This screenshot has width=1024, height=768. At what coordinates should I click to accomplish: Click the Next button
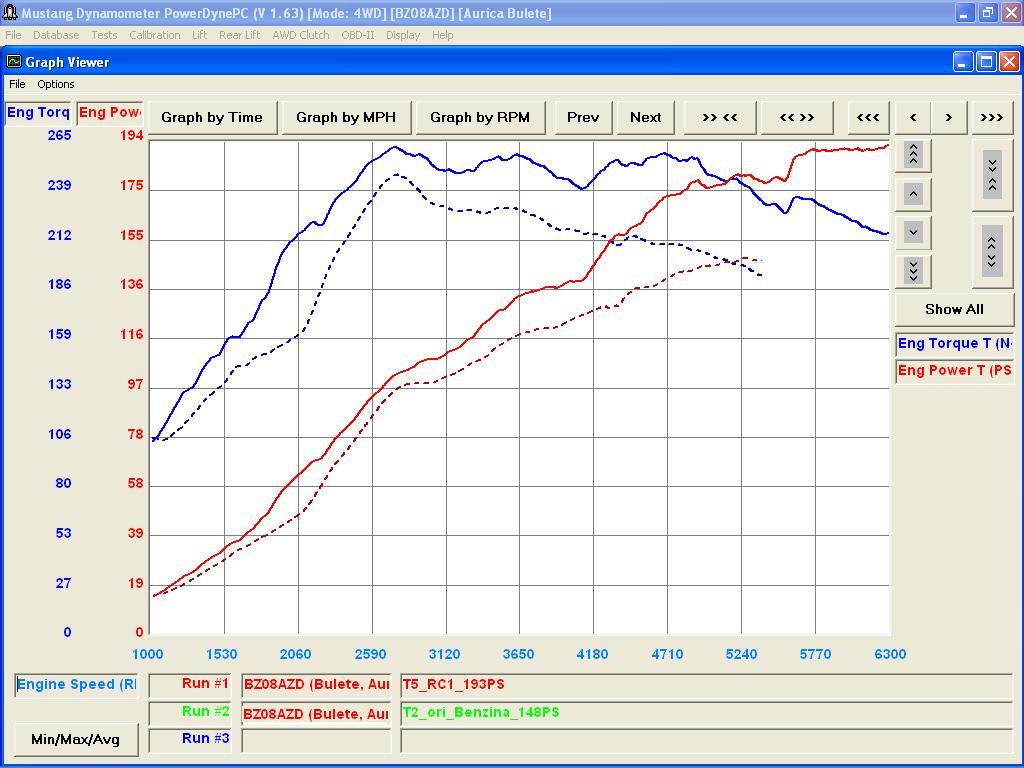646,118
